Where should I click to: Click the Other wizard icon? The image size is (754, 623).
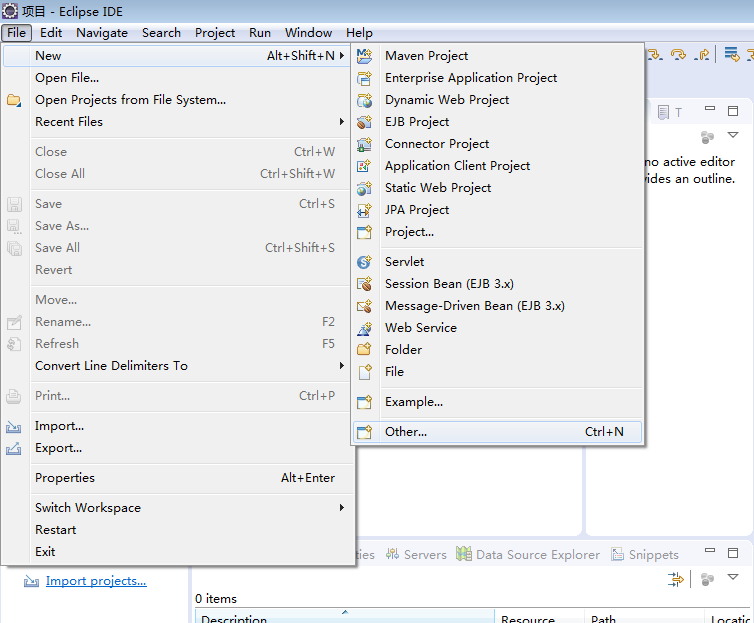pyautogui.click(x=364, y=432)
